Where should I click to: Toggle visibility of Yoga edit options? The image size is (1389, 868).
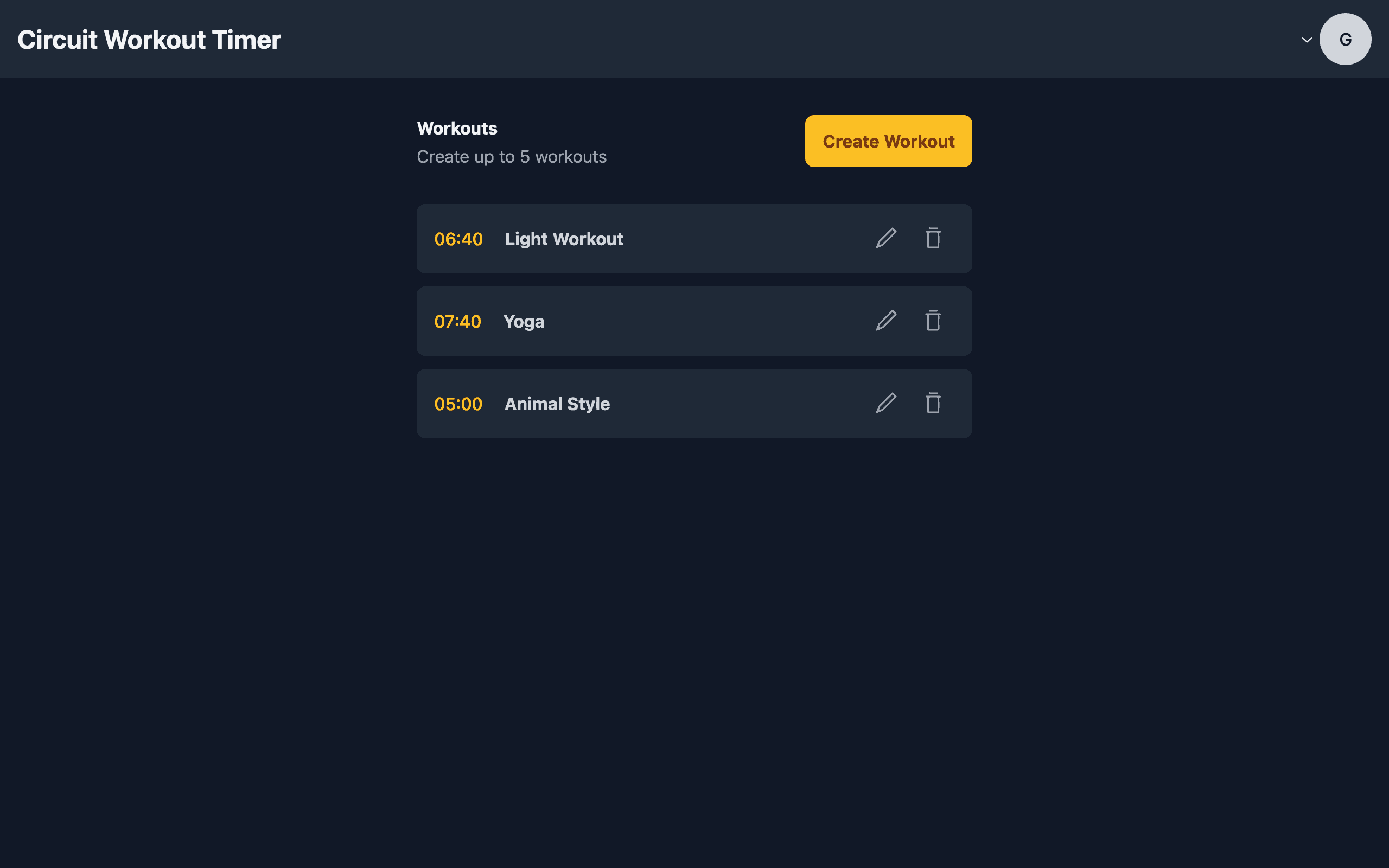885,320
